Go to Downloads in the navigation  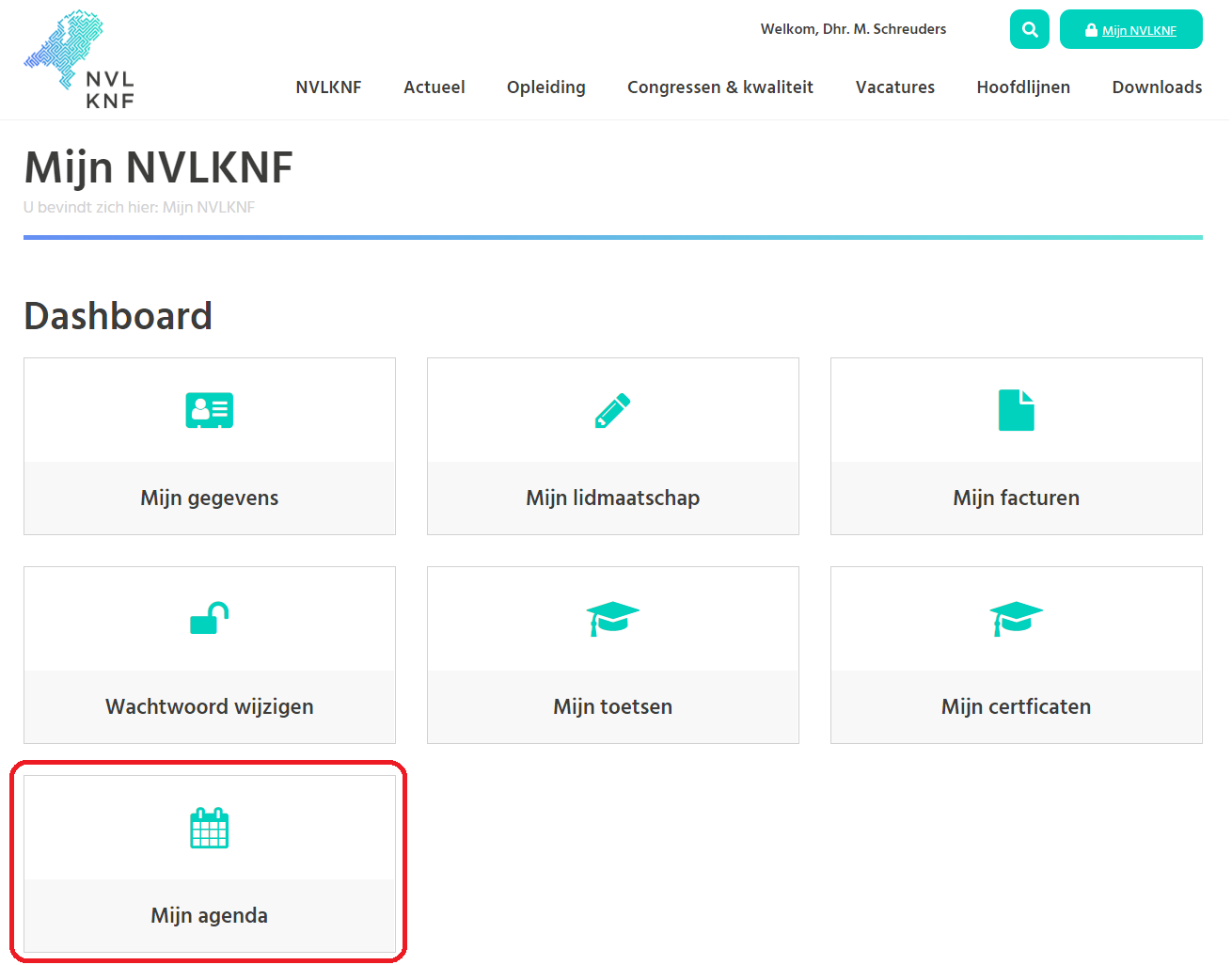[x=1157, y=87]
